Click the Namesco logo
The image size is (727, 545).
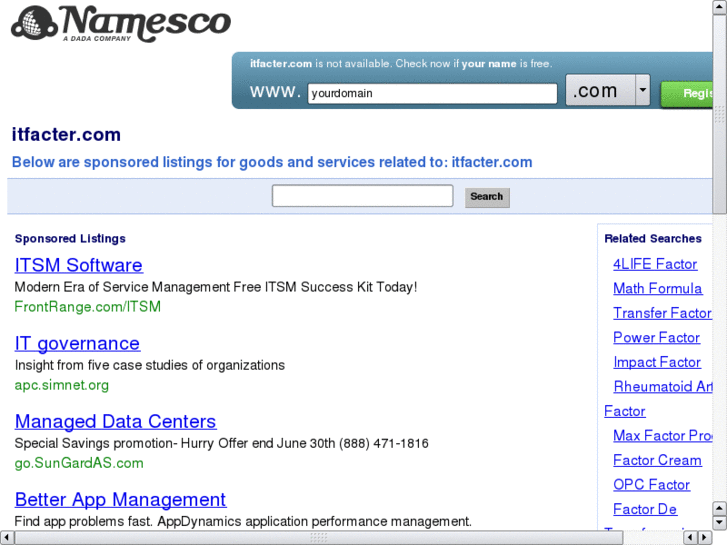pos(120,24)
